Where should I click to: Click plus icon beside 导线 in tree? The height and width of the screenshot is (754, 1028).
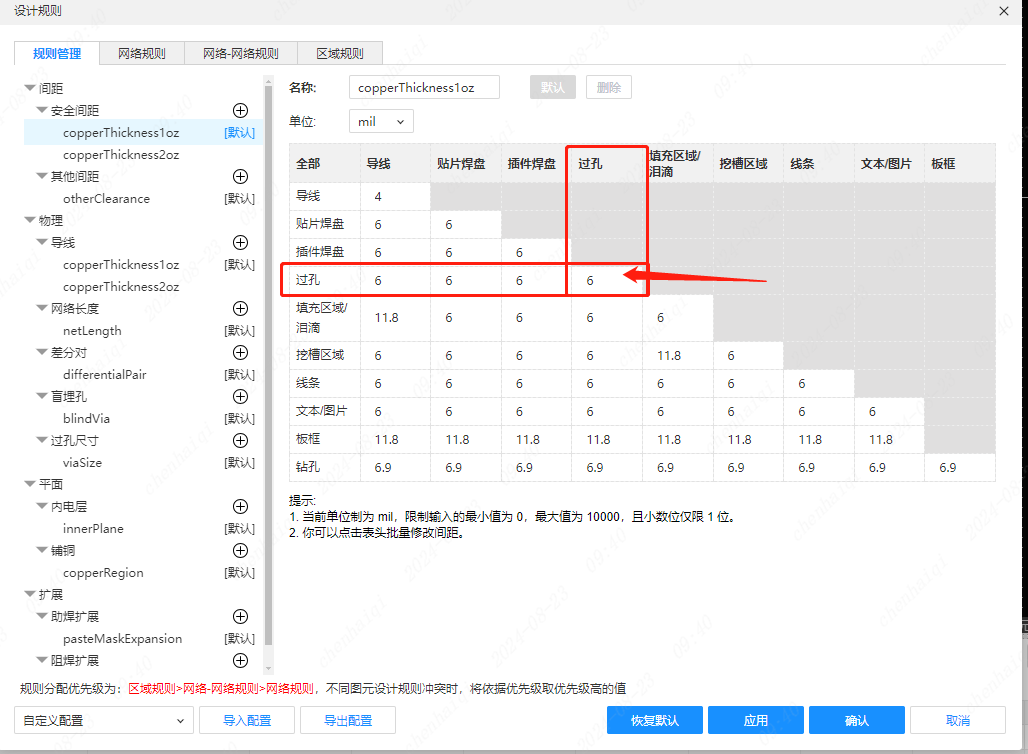point(240,242)
